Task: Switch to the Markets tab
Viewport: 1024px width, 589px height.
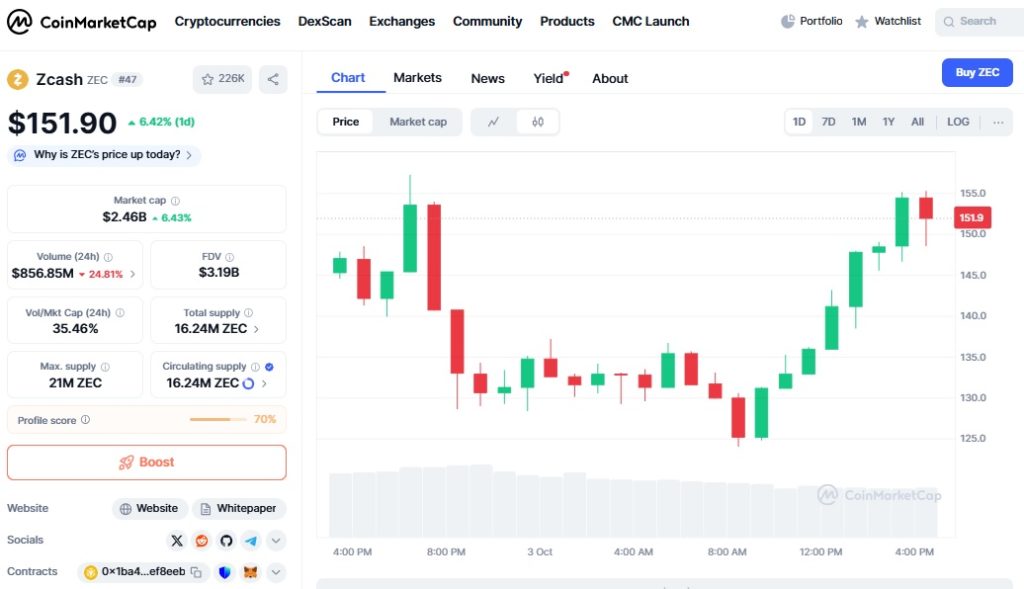Action: tap(417, 78)
